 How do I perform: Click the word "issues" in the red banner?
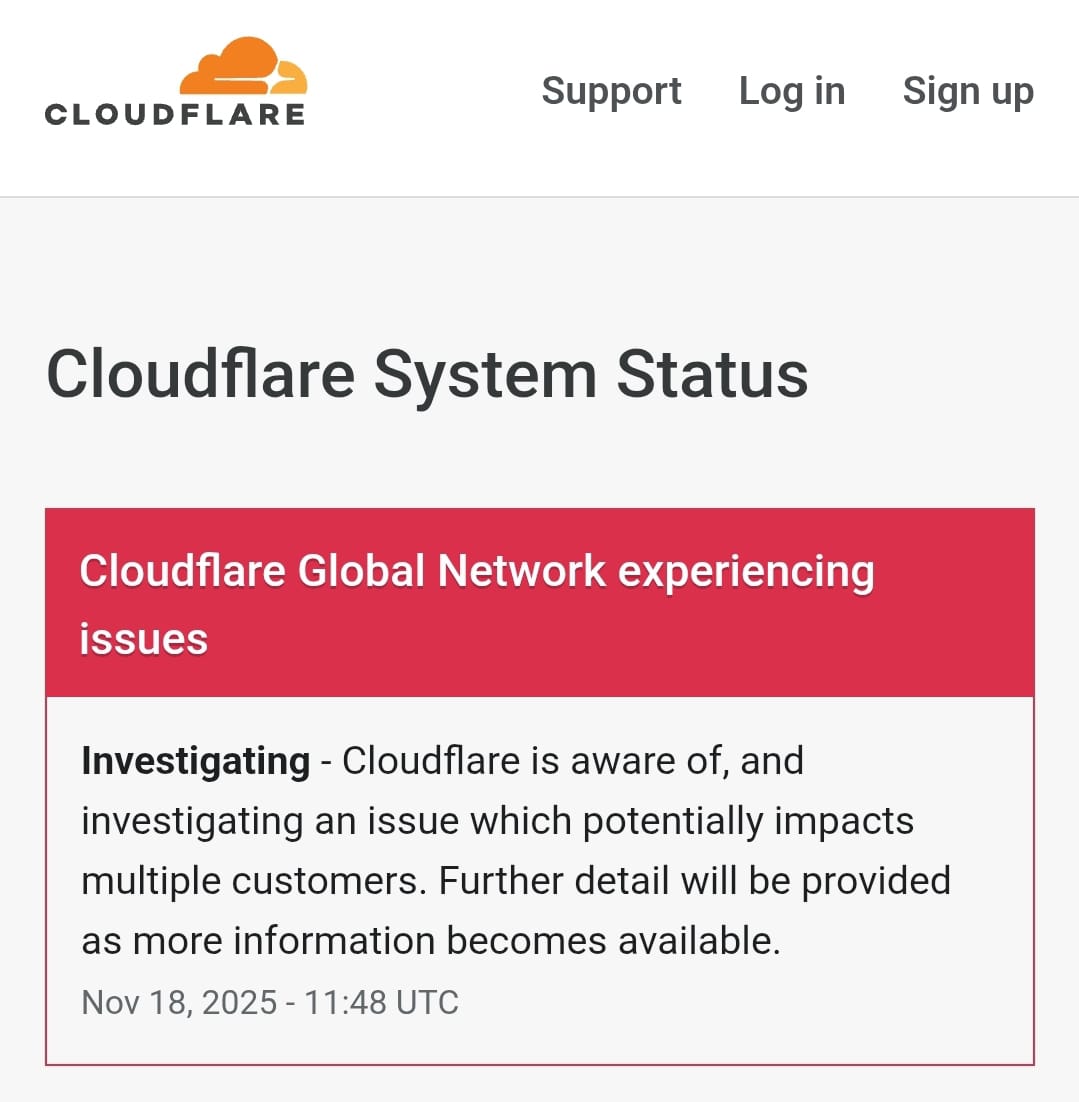tap(143, 639)
